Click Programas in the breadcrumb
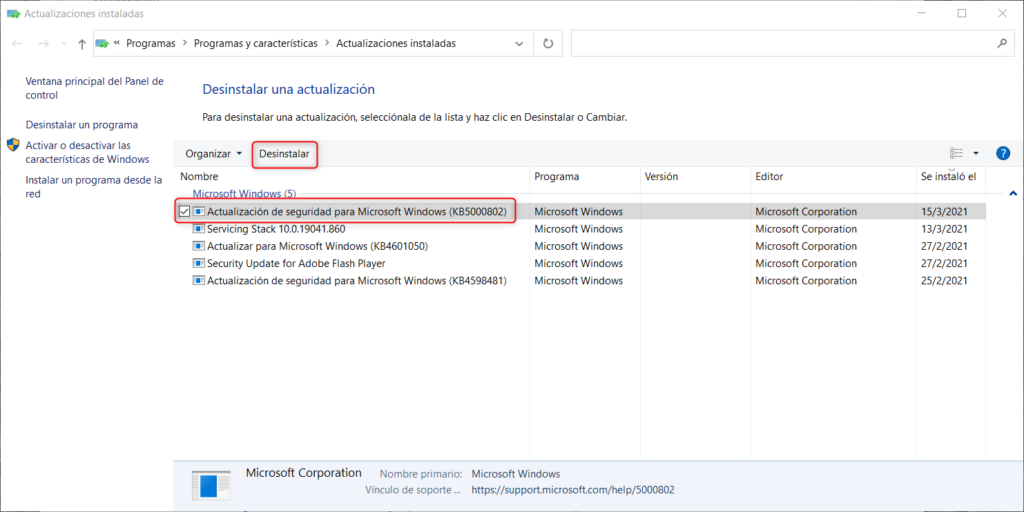 click(x=151, y=44)
